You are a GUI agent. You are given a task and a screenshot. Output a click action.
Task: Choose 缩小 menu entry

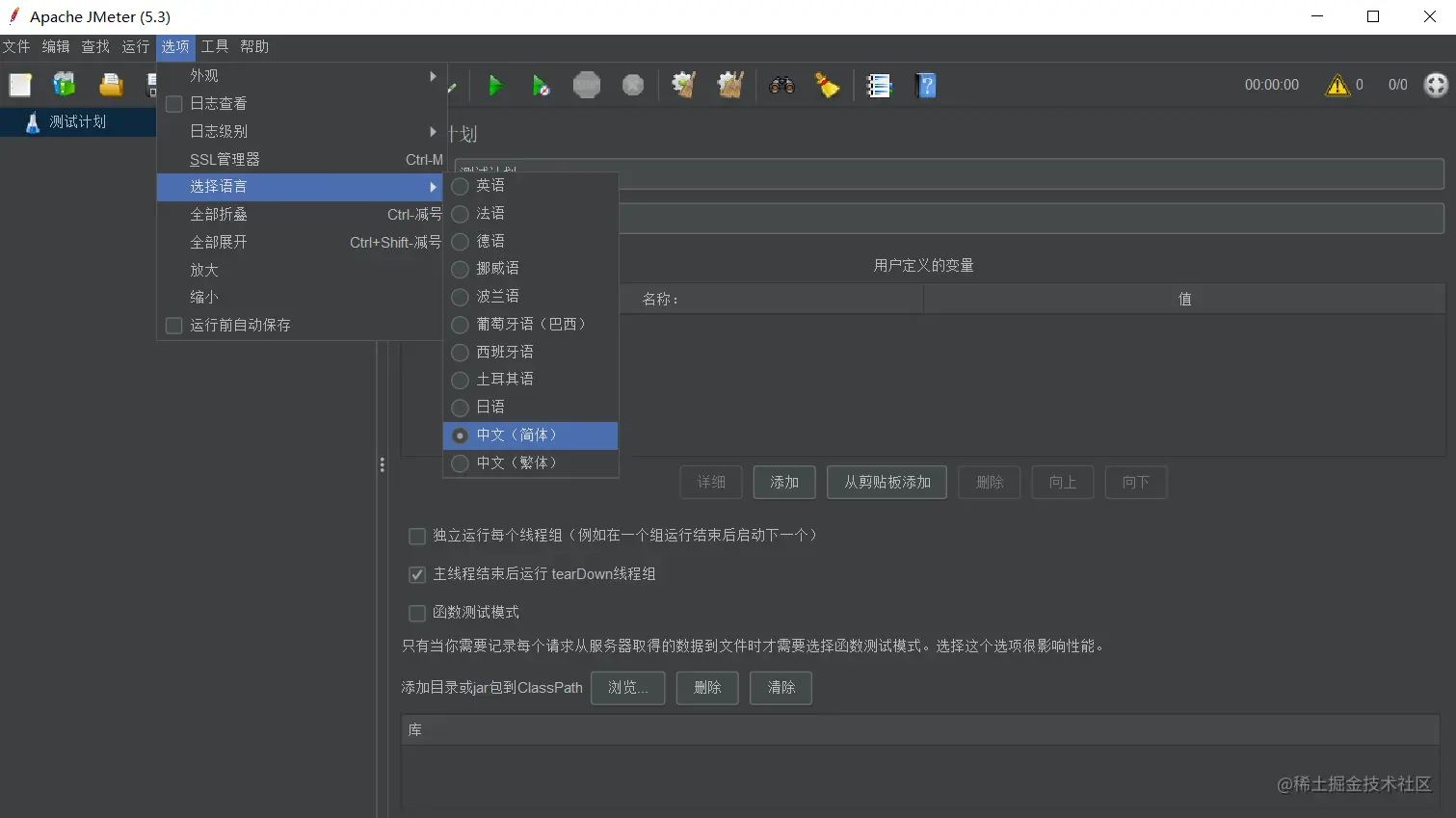coord(300,297)
